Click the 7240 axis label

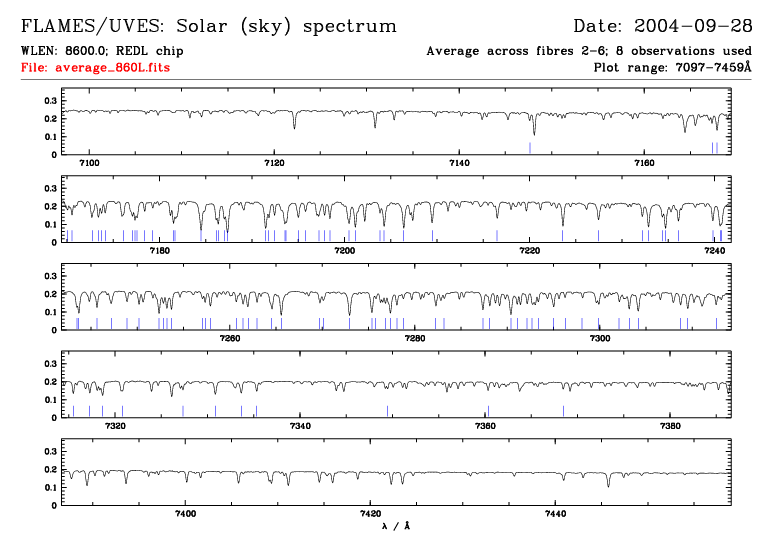pos(715,251)
